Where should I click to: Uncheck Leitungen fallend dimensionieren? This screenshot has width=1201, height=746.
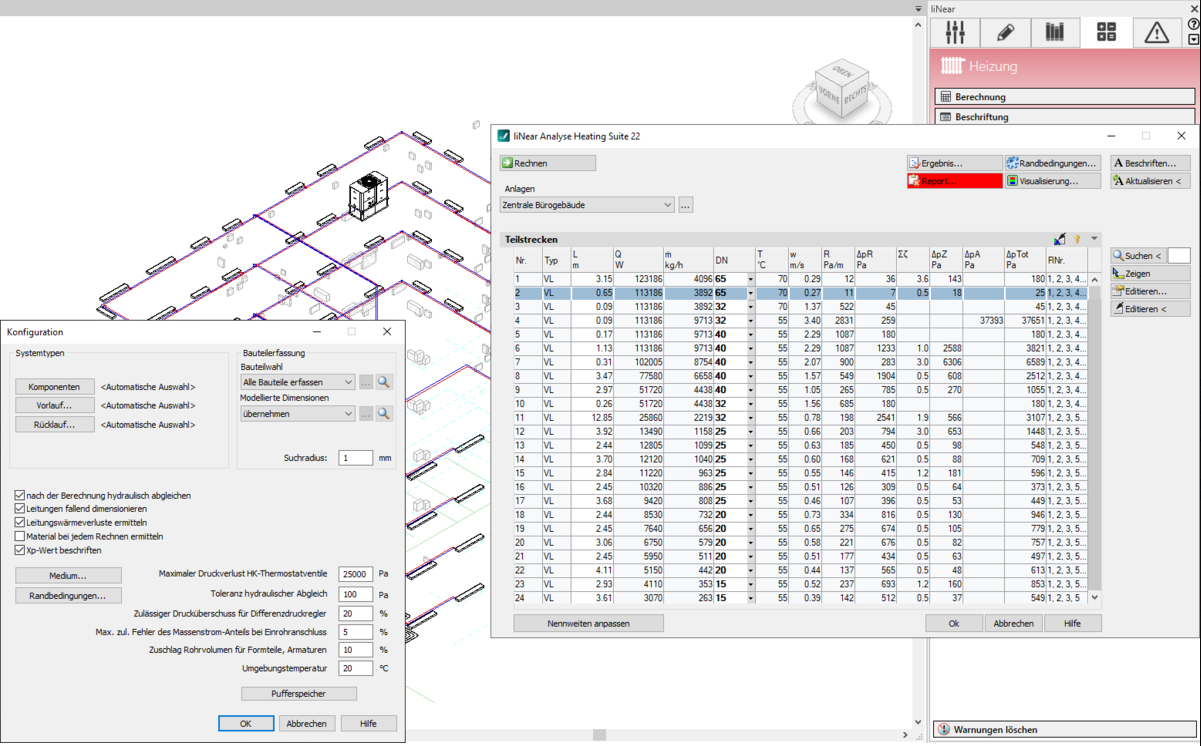(x=20, y=509)
